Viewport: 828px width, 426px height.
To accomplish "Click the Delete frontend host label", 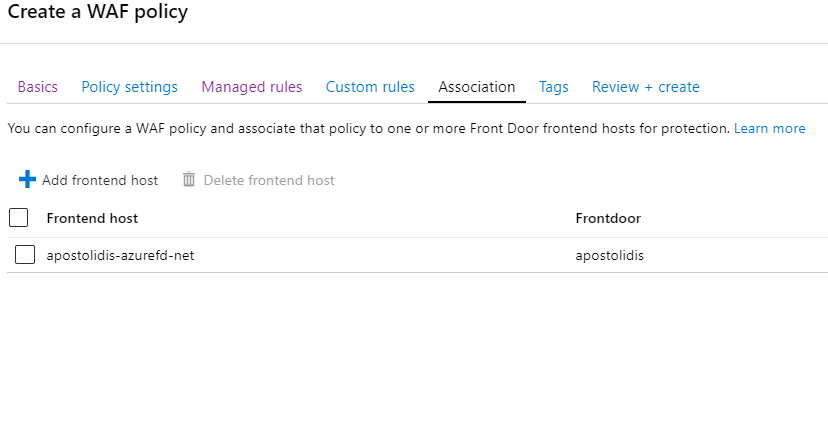I will (269, 180).
